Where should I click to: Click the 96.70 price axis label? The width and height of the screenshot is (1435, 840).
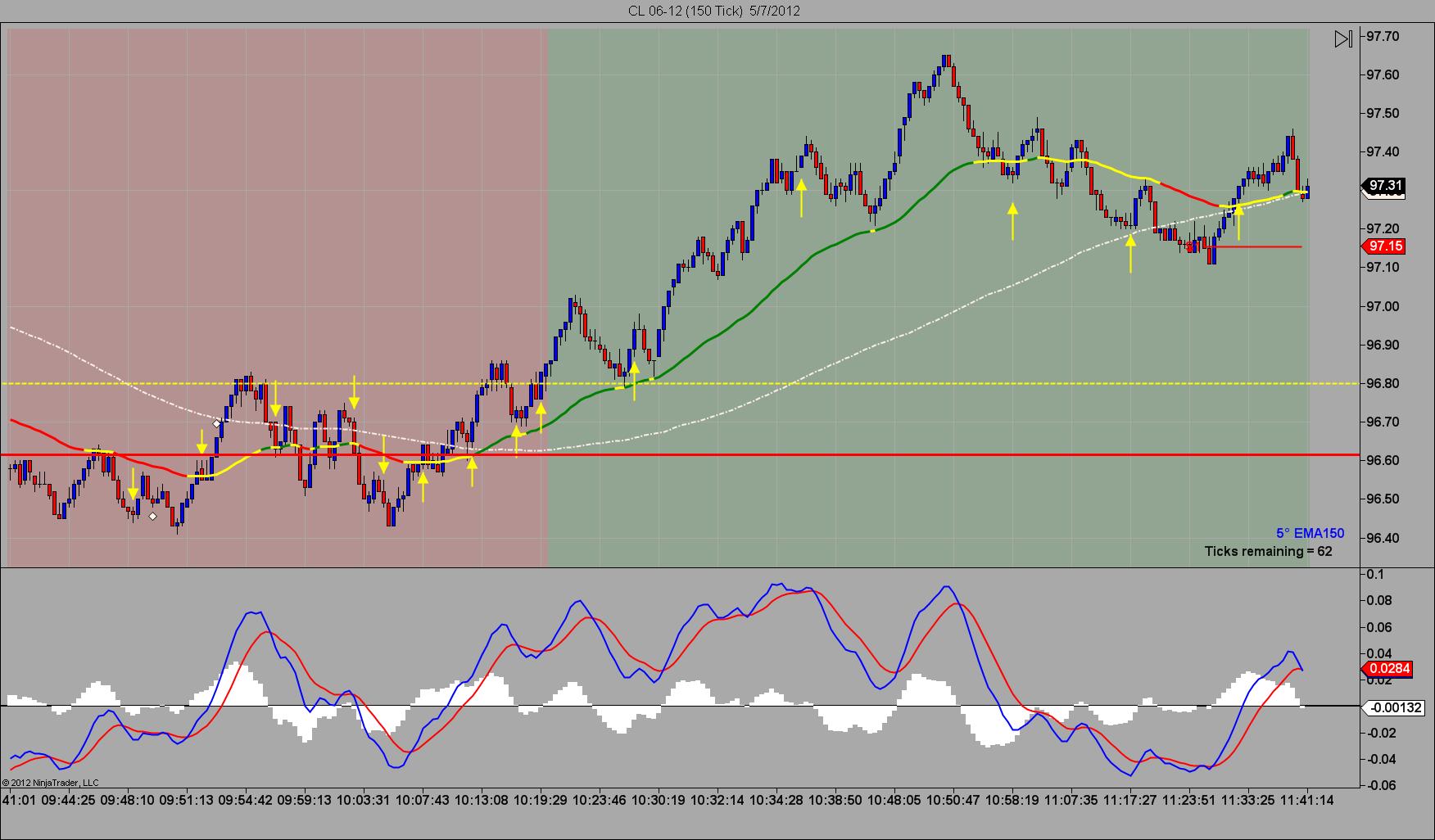click(1383, 422)
